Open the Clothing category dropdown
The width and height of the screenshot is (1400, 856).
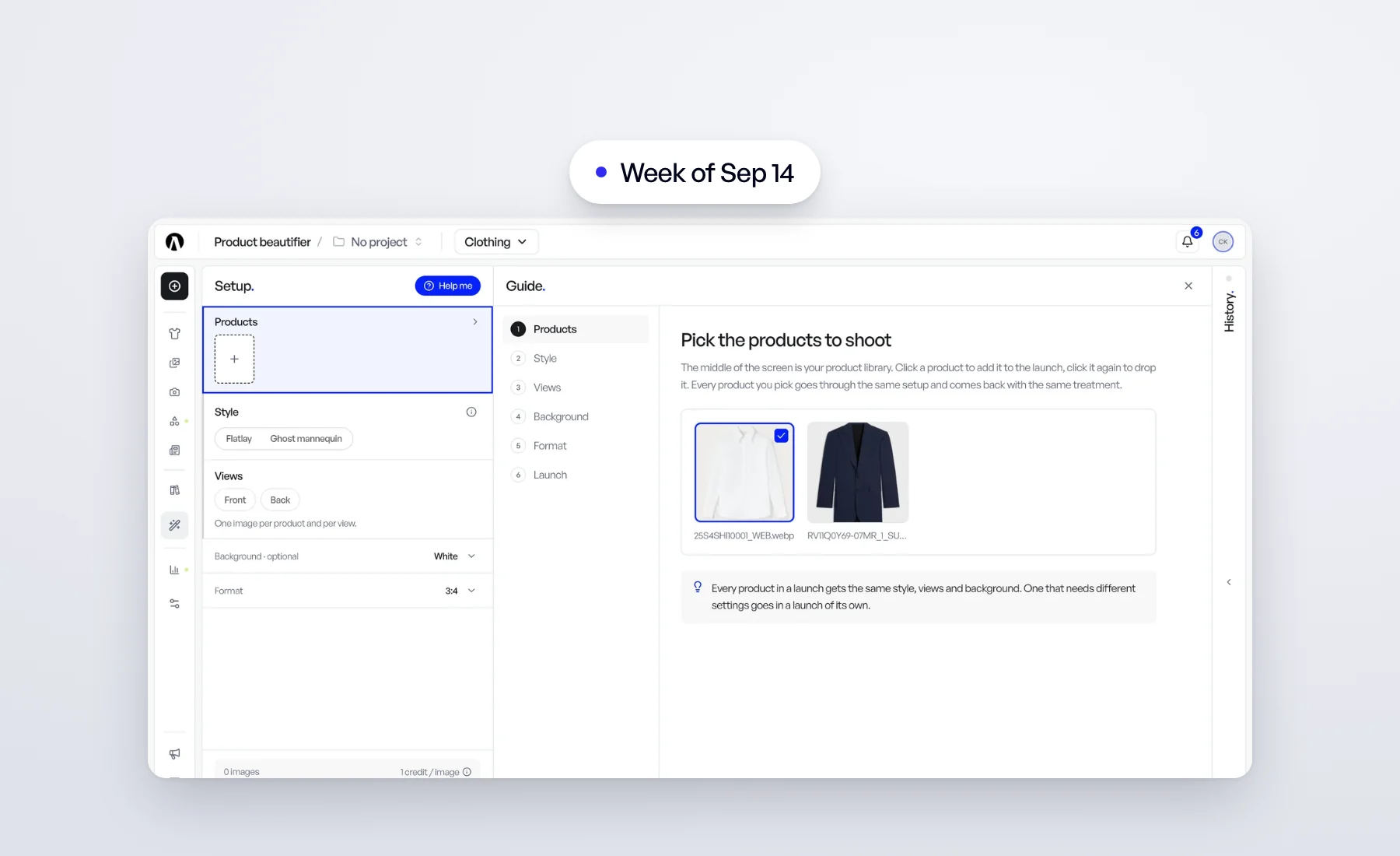[x=496, y=242]
